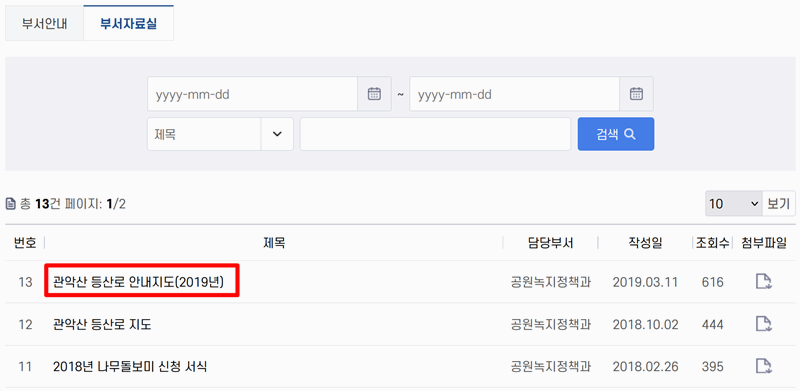Click the start date yyyy-mm-dd field
This screenshot has height=391, width=800.
tap(253, 94)
